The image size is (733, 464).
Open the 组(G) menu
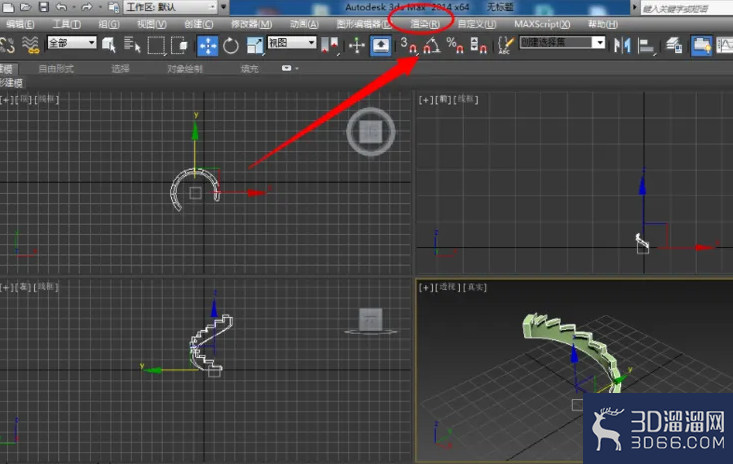108,24
